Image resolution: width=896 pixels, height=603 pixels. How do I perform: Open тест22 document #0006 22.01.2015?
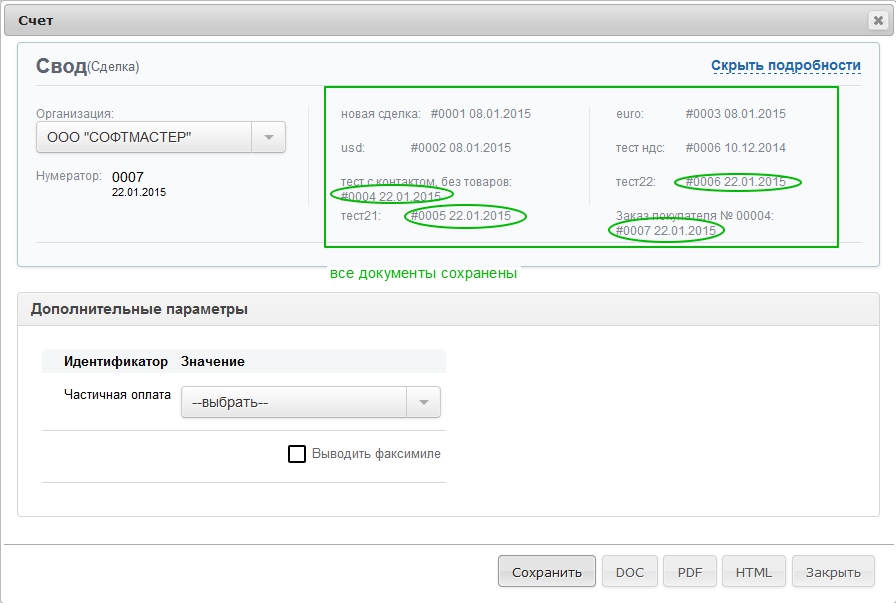point(736,182)
